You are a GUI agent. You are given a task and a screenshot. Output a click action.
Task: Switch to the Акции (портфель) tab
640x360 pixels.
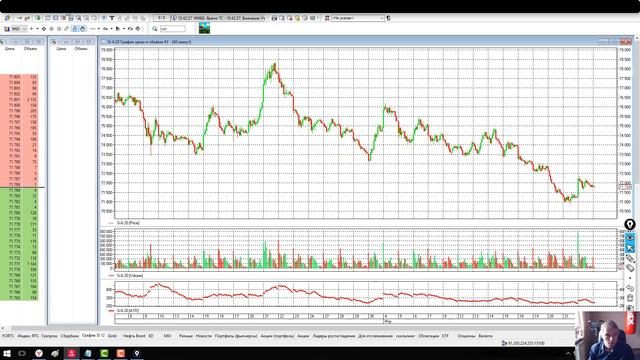277,336
